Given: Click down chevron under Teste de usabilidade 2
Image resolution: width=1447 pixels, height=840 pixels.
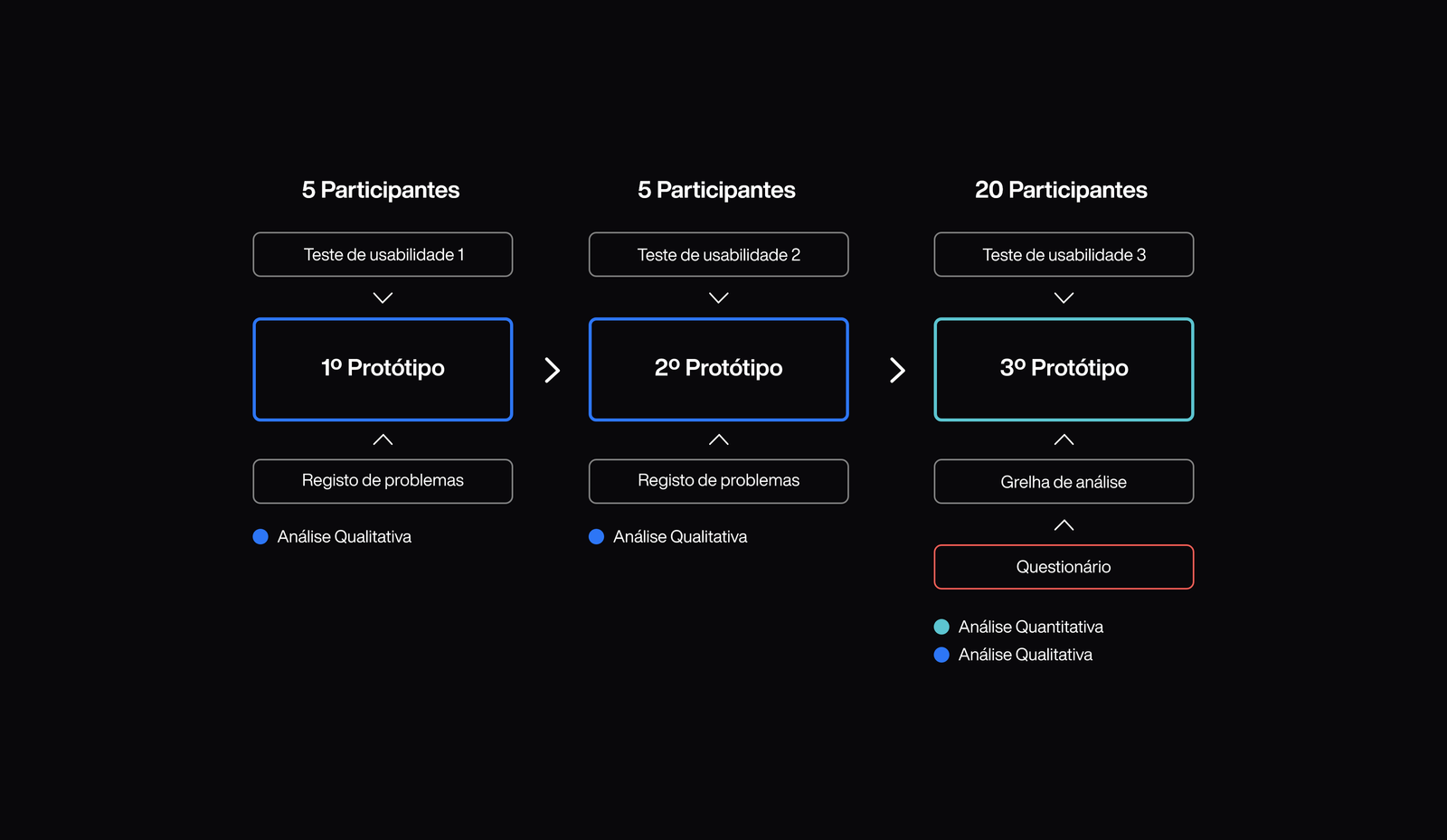Looking at the screenshot, I should [719, 297].
